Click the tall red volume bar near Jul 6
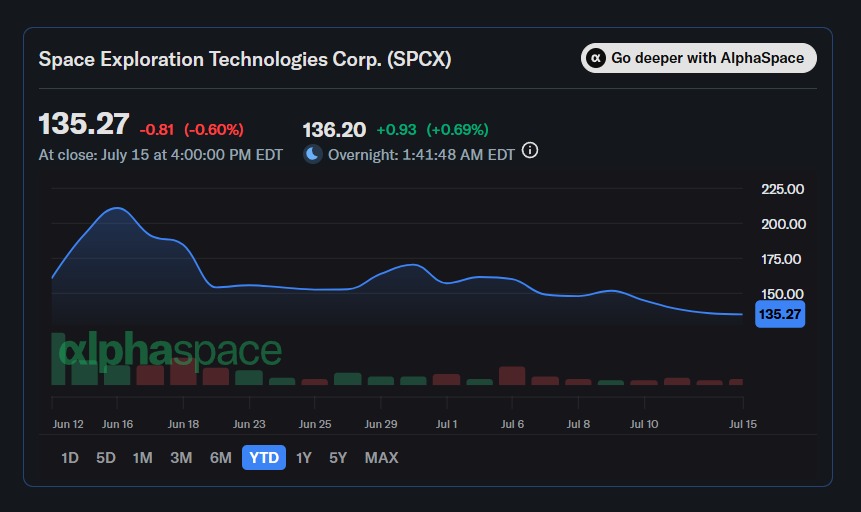This screenshot has width=861, height=512. click(x=512, y=376)
